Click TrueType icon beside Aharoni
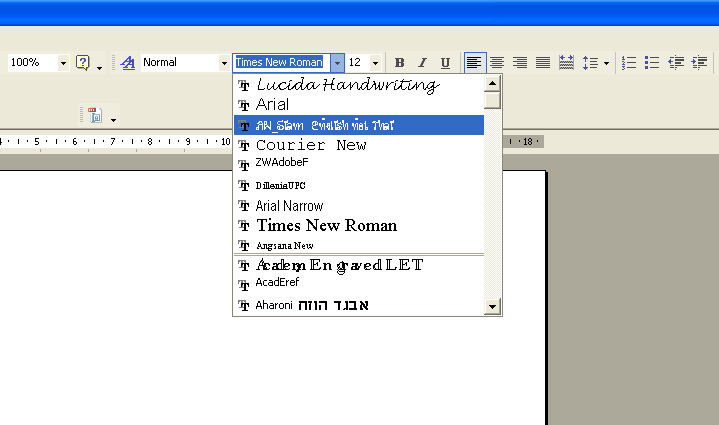719x425 pixels. pos(244,305)
